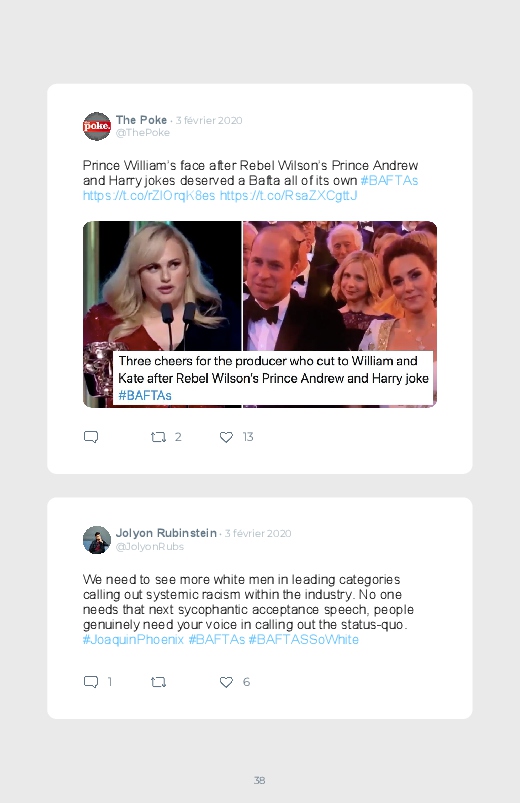520x803 pixels.
Task: Click The Poke profile avatar
Action: click(97, 126)
